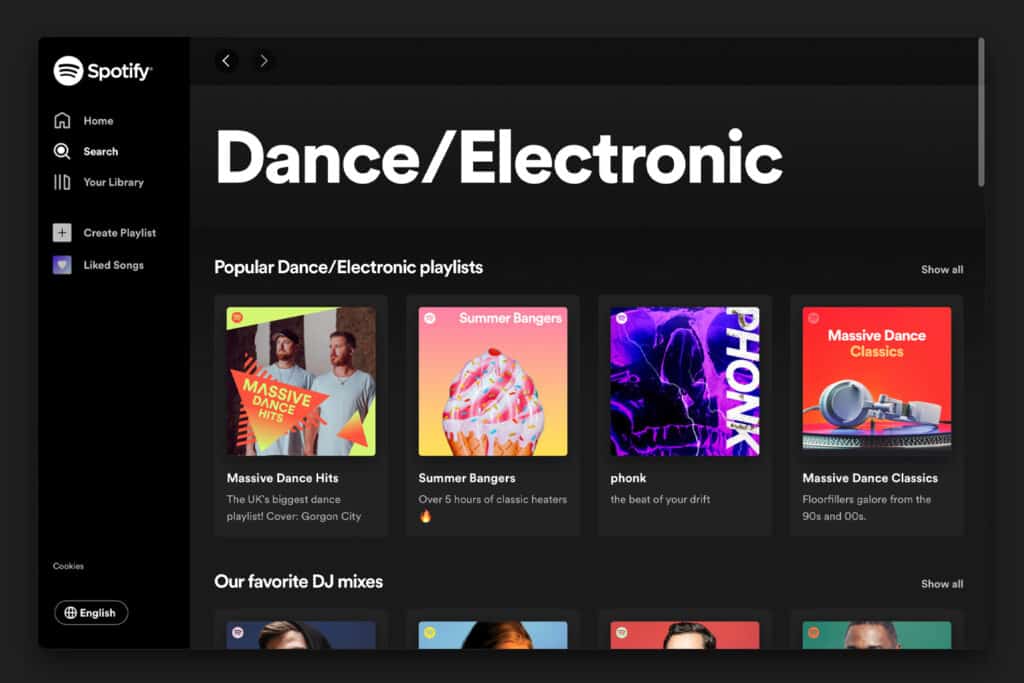Click the Dance/Electronic page title
1024x683 pixels.
tap(499, 157)
